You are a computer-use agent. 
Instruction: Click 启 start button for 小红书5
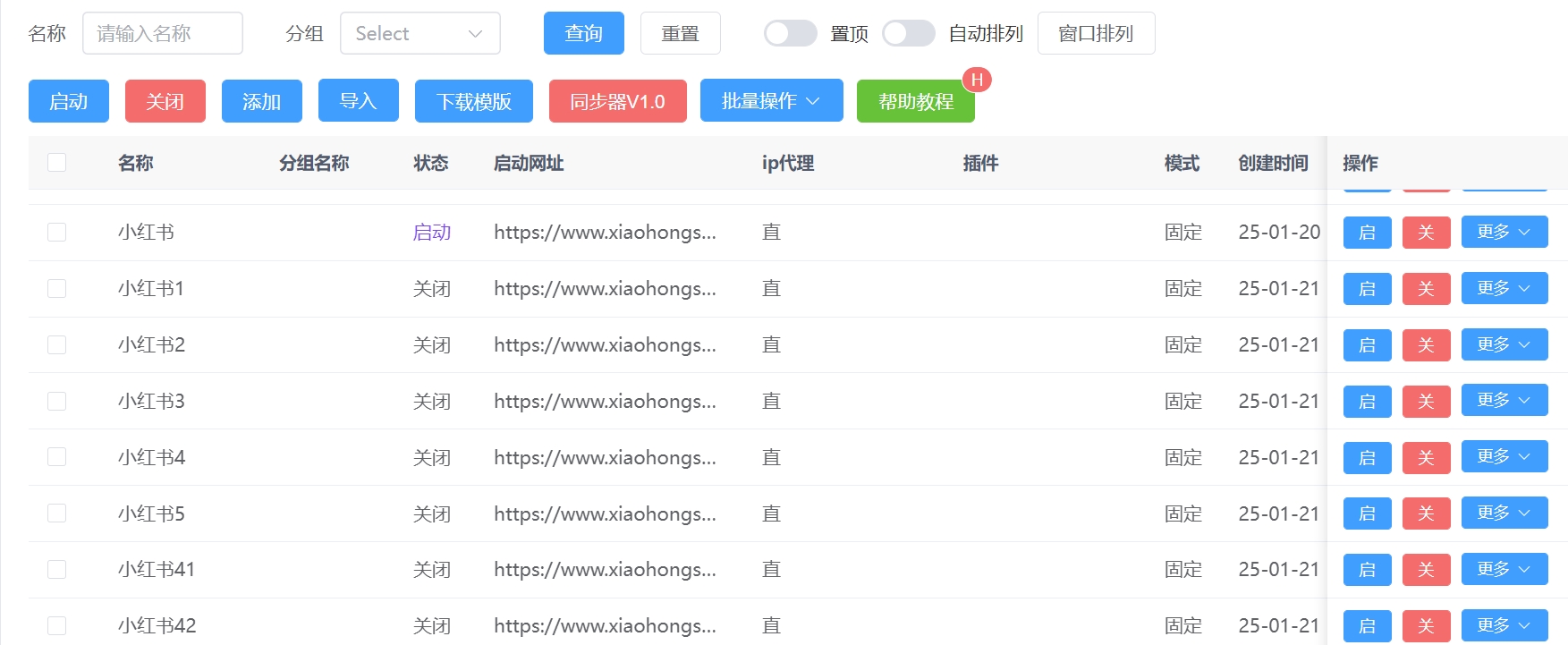(1368, 513)
